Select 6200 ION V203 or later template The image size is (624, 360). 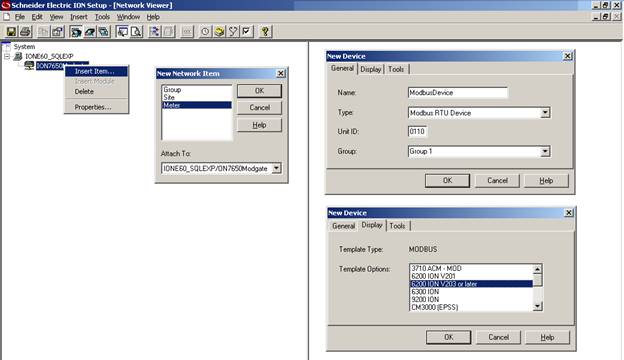click(471, 284)
